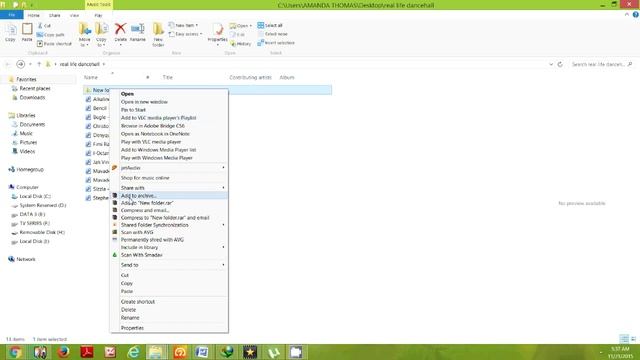Image resolution: width=640 pixels, height=360 pixels.
Task: Click the New folder ribbon icon
Action: [158, 30]
